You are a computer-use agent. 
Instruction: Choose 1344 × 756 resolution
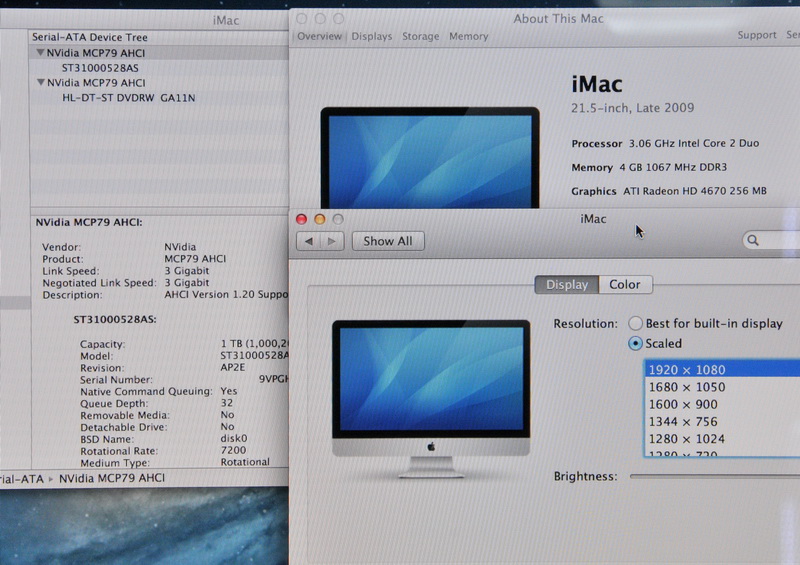(722, 422)
